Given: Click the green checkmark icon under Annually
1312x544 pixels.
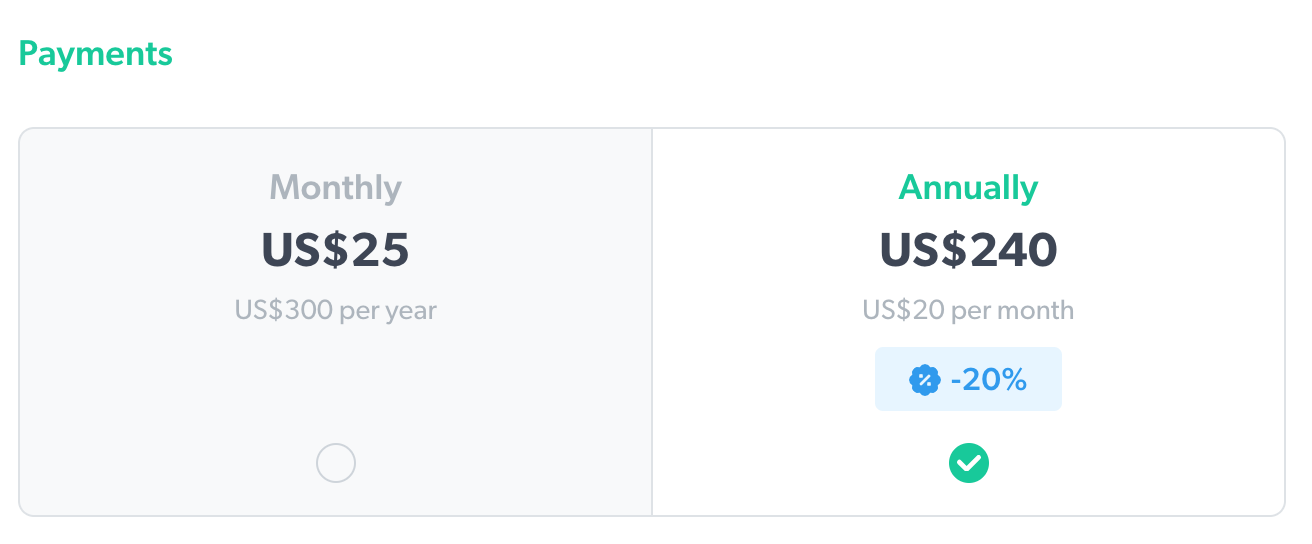Looking at the screenshot, I should point(968,463).
